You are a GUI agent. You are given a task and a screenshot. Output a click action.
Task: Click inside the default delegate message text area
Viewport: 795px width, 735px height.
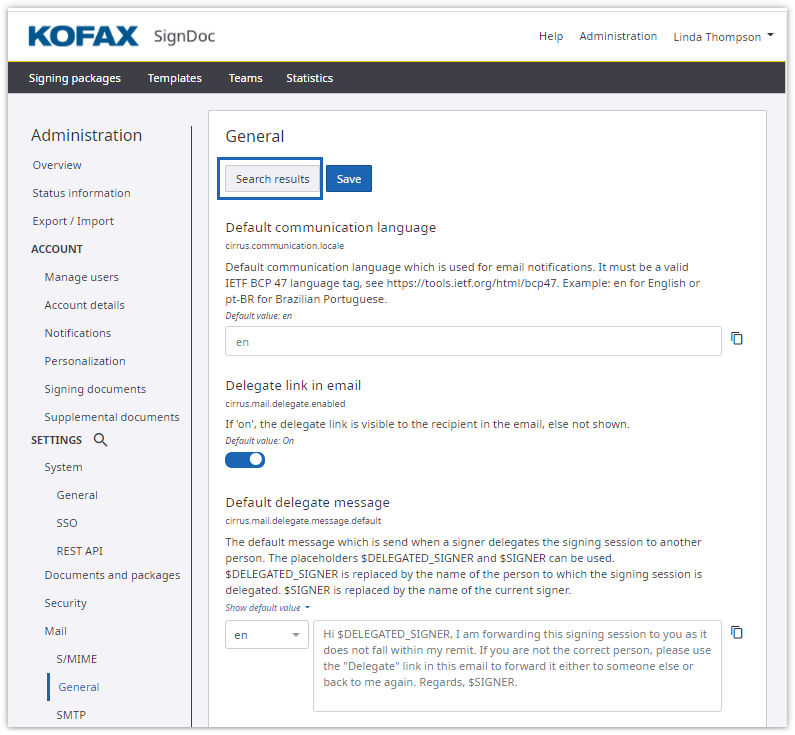[x=517, y=666]
